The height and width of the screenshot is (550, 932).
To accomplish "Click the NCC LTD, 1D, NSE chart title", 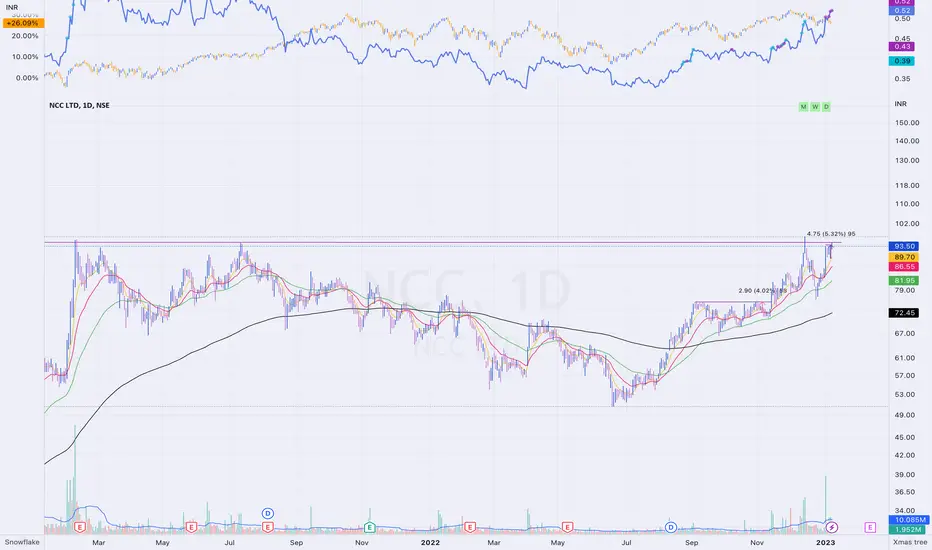I will (x=79, y=105).
